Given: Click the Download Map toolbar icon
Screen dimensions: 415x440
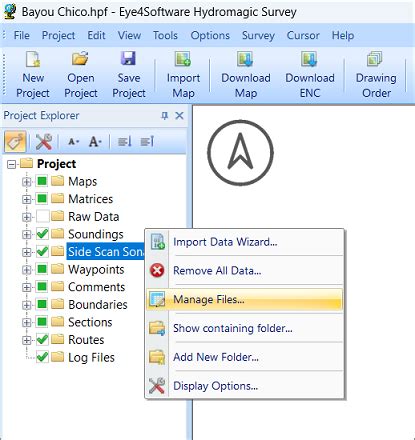Looking at the screenshot, I should tap(245, 59).
